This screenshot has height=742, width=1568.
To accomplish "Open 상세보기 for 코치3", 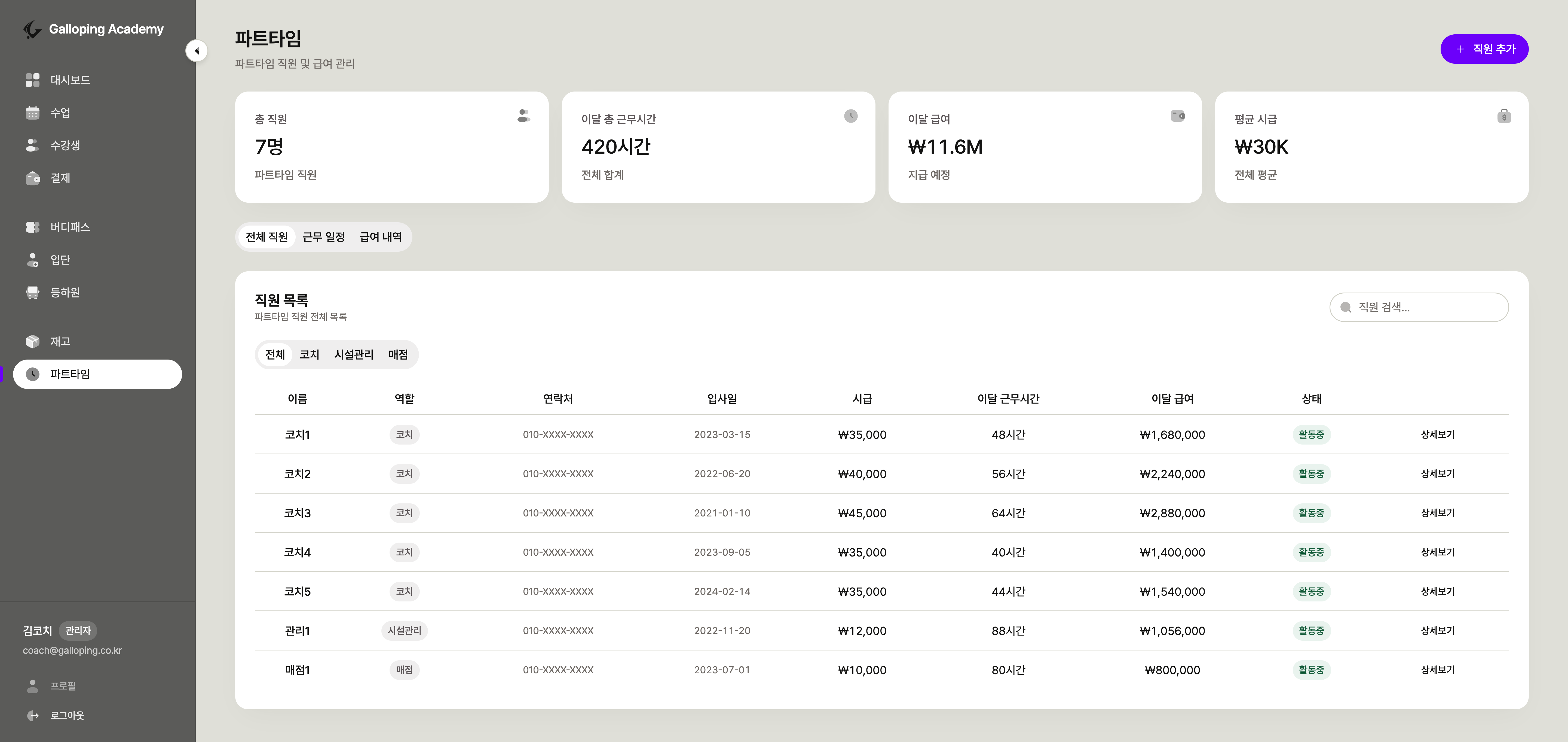I will (x=1438, y=513).
